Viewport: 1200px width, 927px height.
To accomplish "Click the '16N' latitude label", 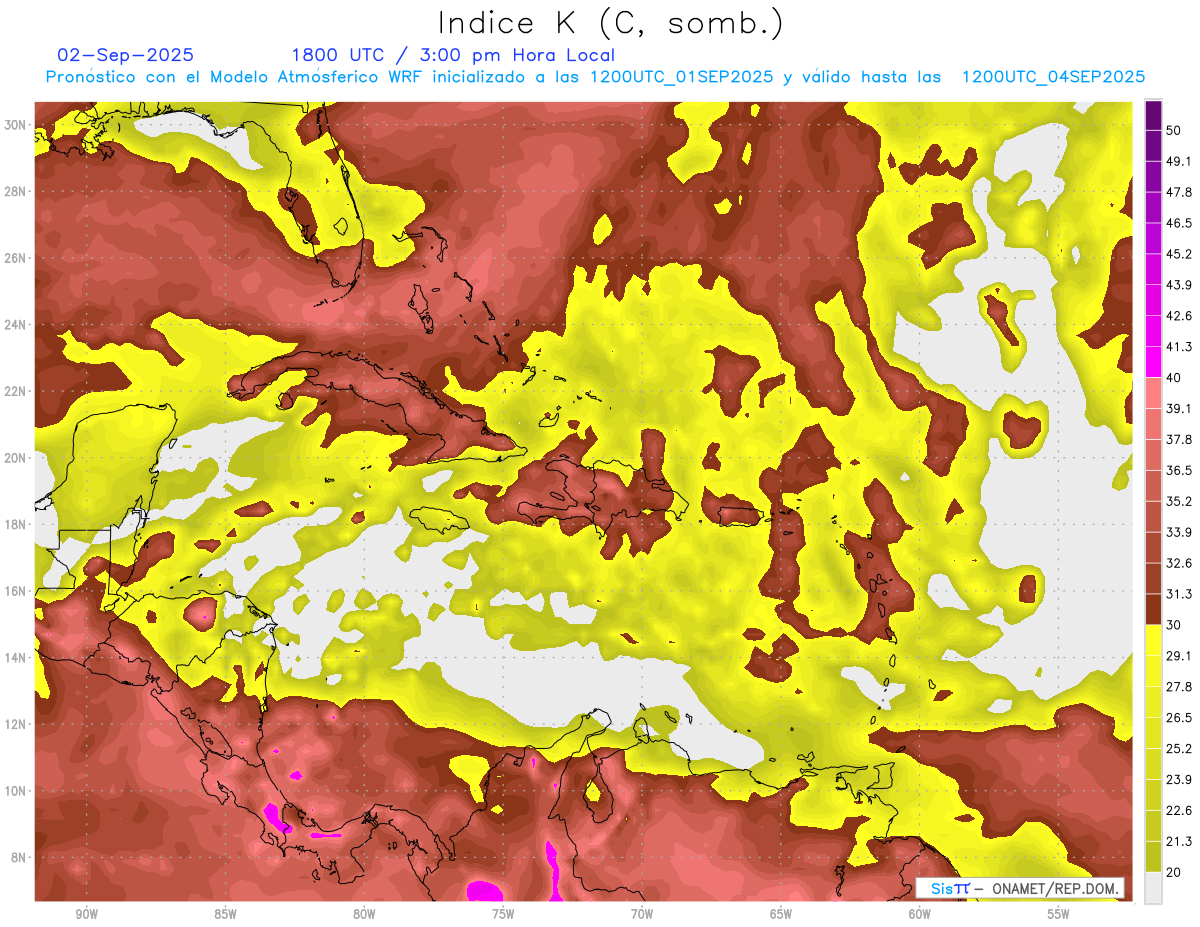I will coord(14,591).
